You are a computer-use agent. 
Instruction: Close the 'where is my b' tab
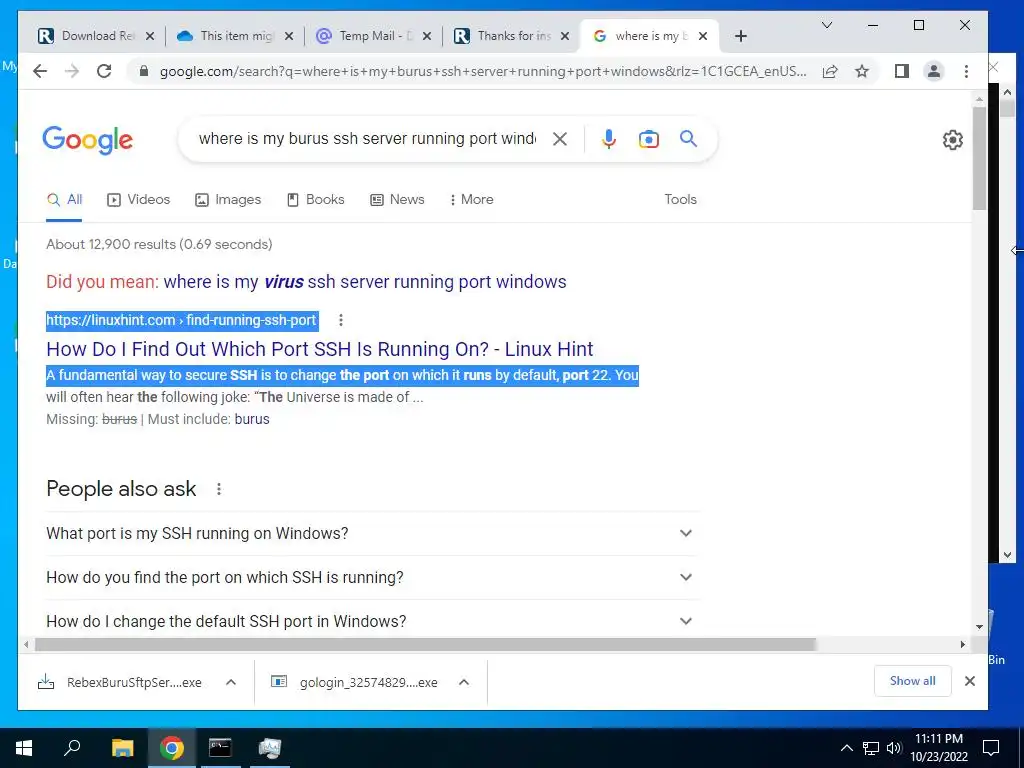coord(703,36)
